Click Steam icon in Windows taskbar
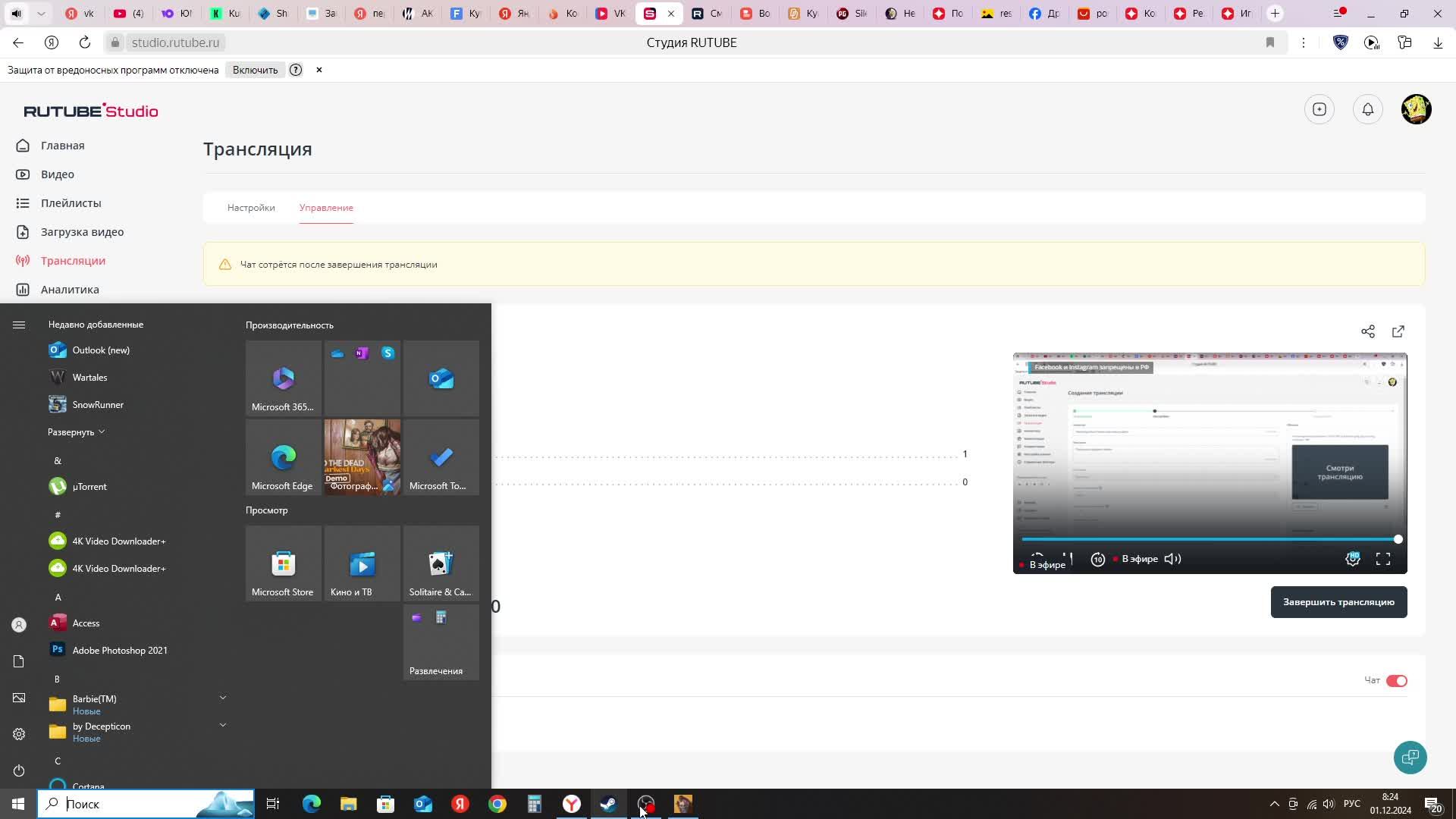 pyautogui.click(x=609, y=803)
